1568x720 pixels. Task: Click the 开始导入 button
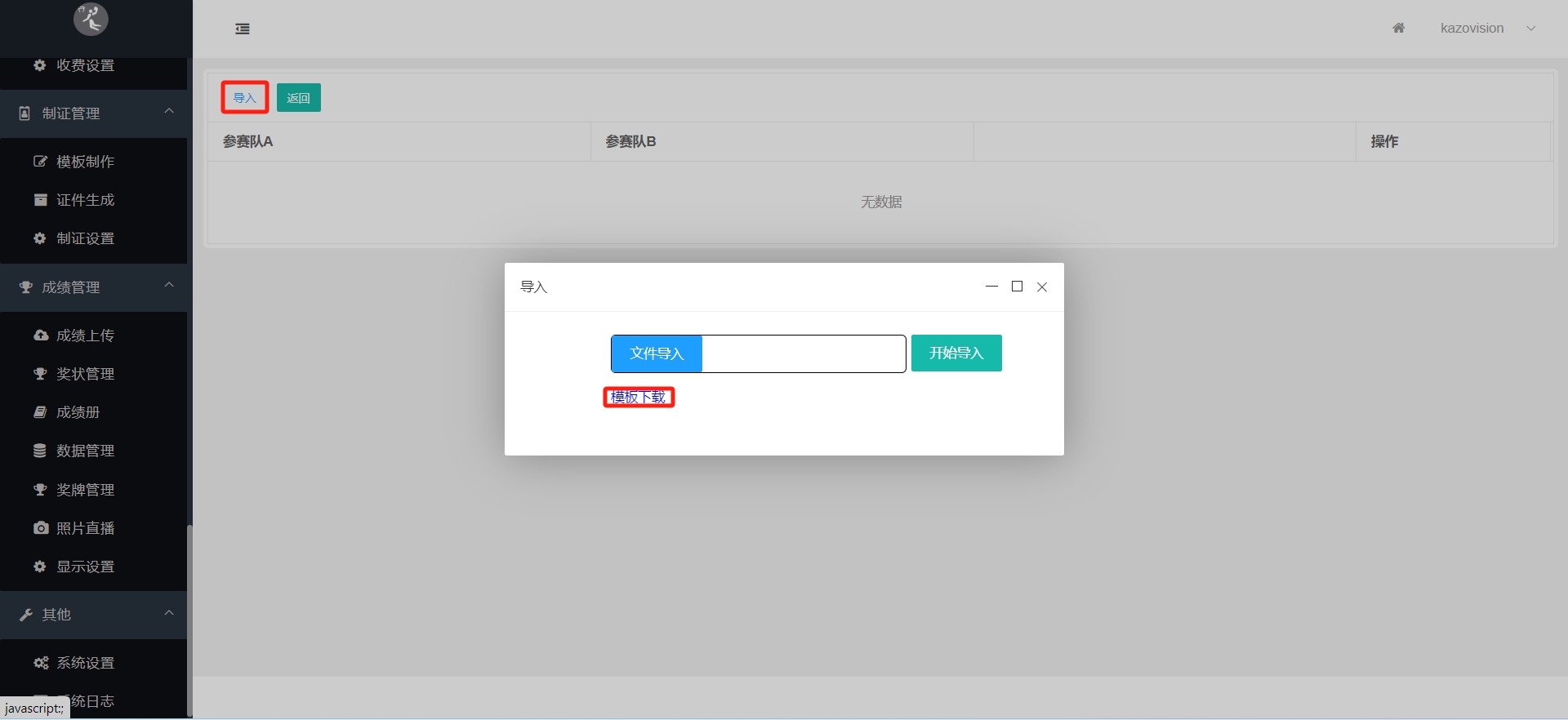click(x=955, y=353)
